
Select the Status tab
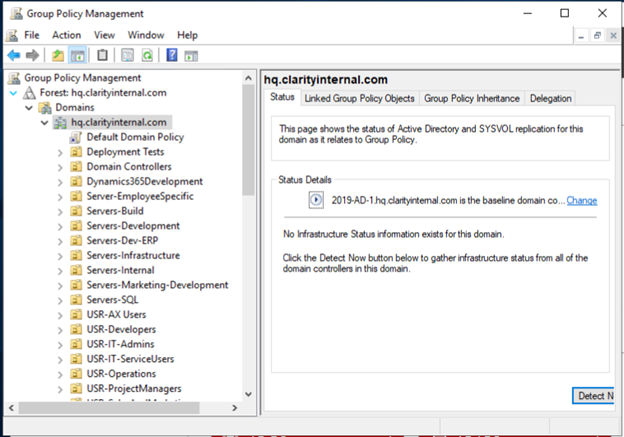coord(282,97)
